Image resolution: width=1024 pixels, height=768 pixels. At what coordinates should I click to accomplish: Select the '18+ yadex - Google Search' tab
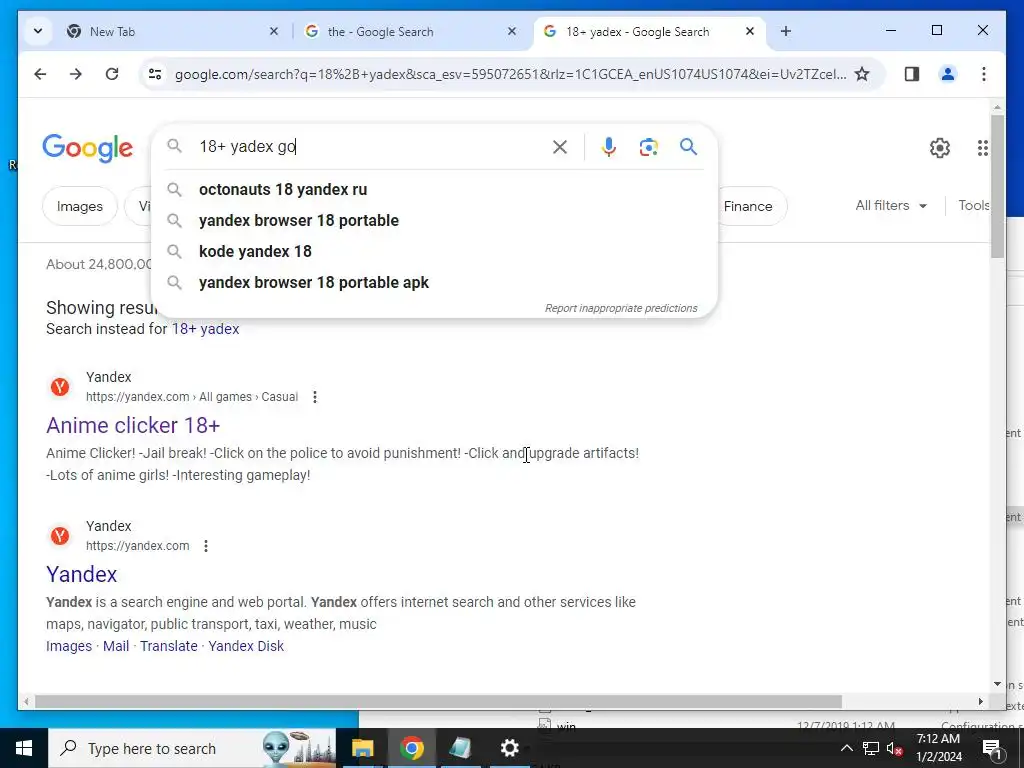(650, 31)
